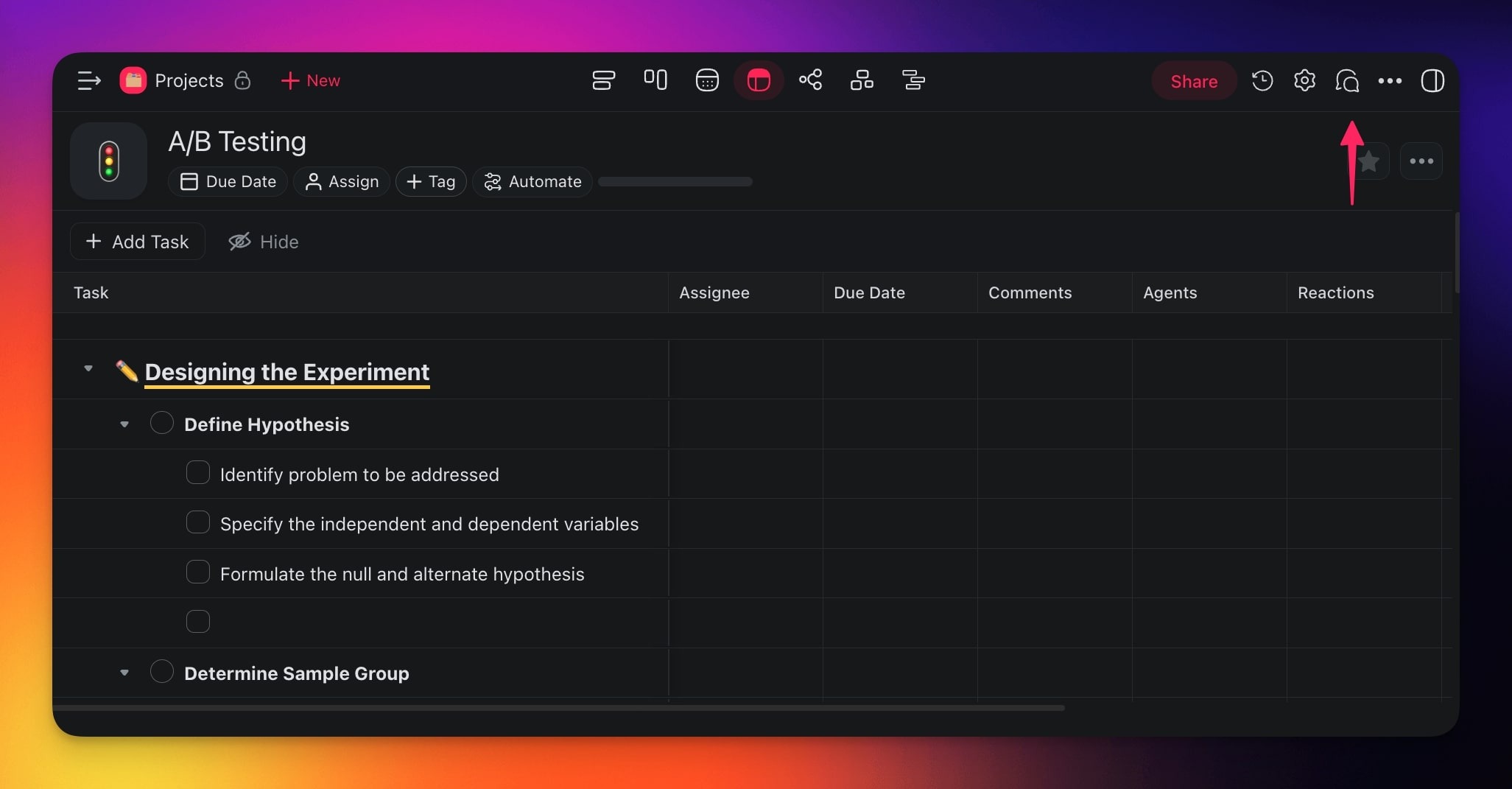Mark 'Define Hypothesis' as complete
This screenshot has width=1512, height=789.
161,424
